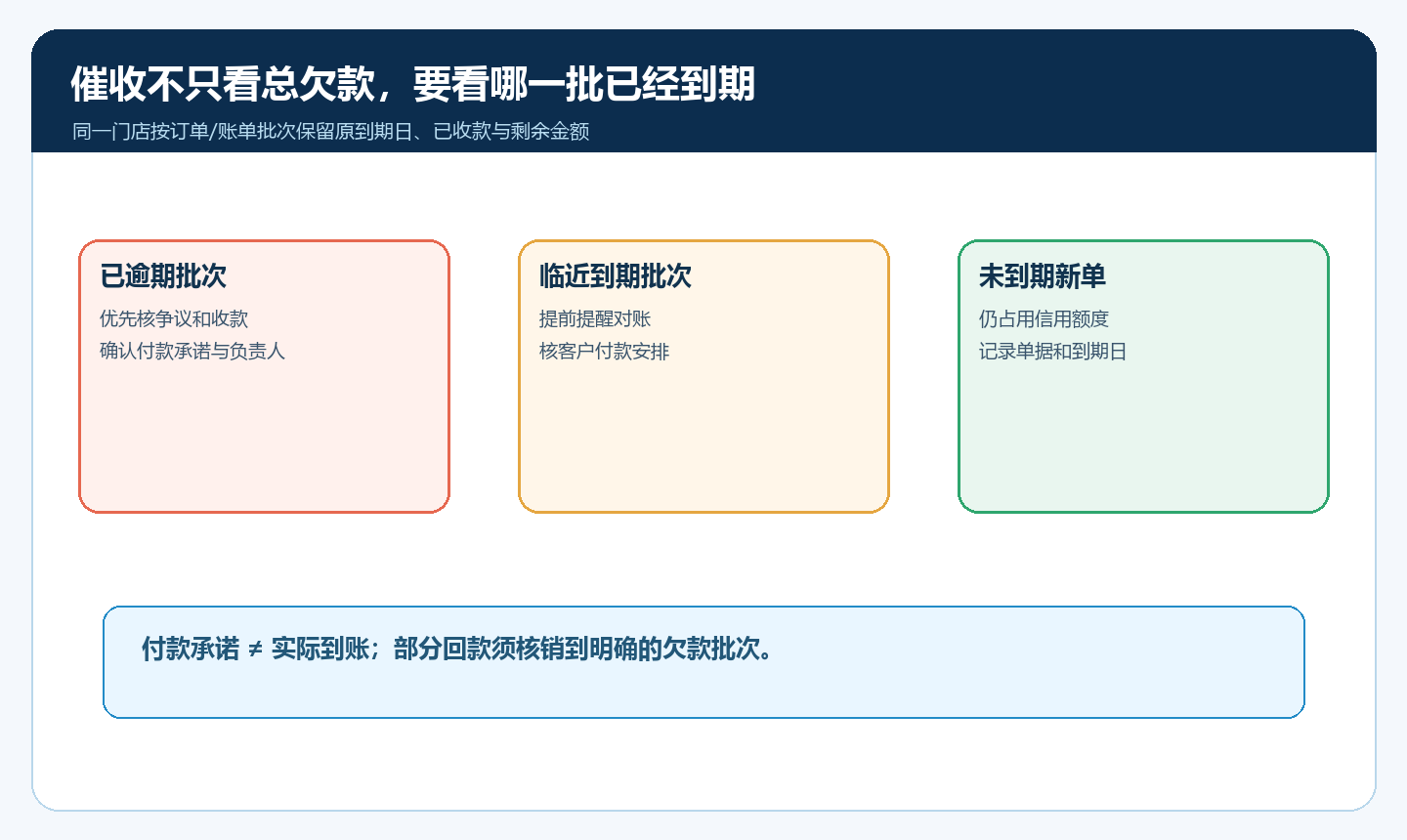Image resolution: width=1407 pixels, height=840 pixels.
Task: Click the main title about 催收不只看总欠款
Action: click(x=412, y=84)
